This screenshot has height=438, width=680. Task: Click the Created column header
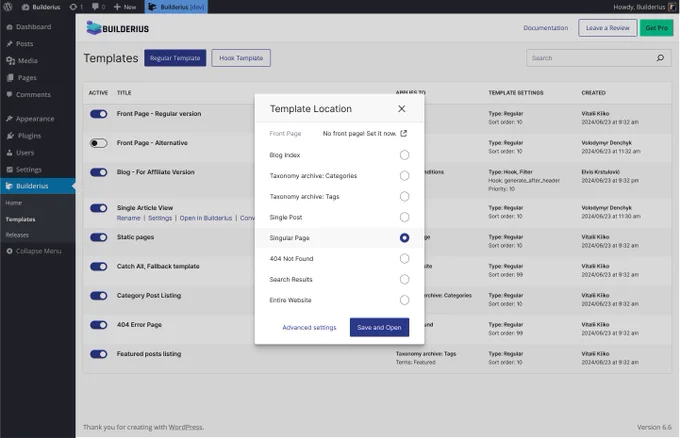click(593, 93)
